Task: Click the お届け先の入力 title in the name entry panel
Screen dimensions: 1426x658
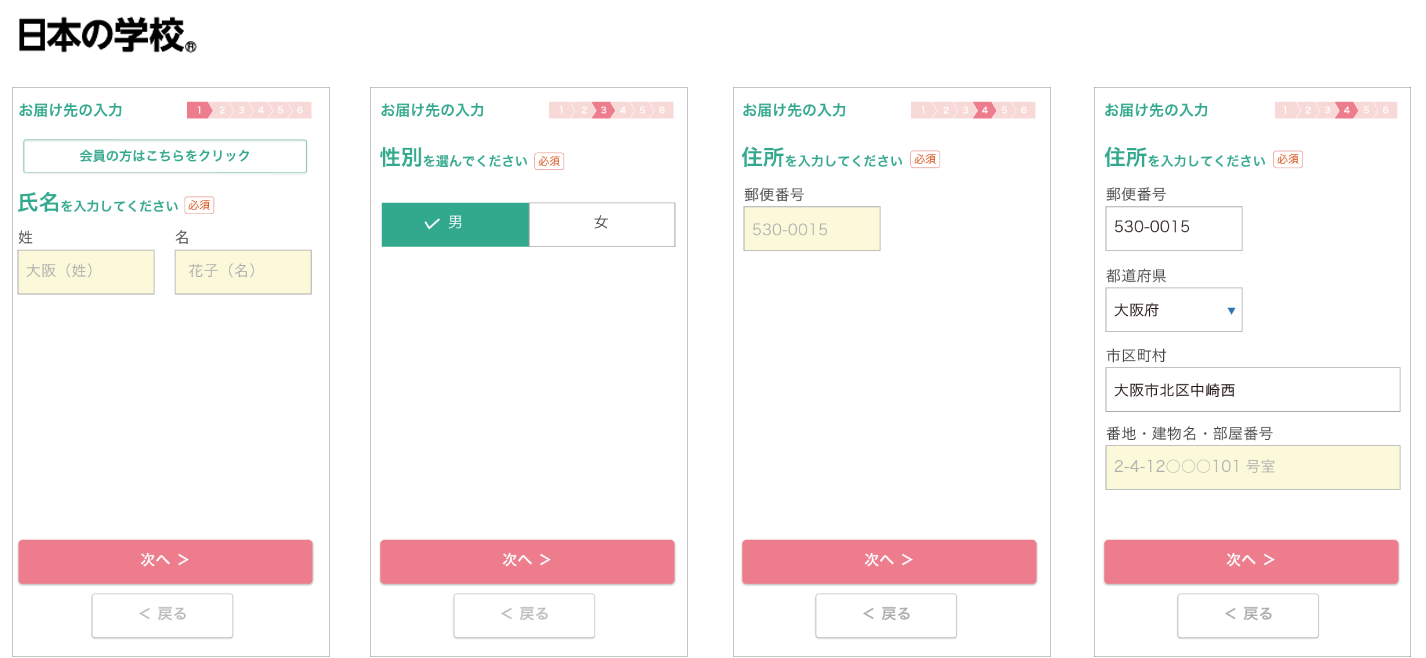Action: click(x=70, y=110)
